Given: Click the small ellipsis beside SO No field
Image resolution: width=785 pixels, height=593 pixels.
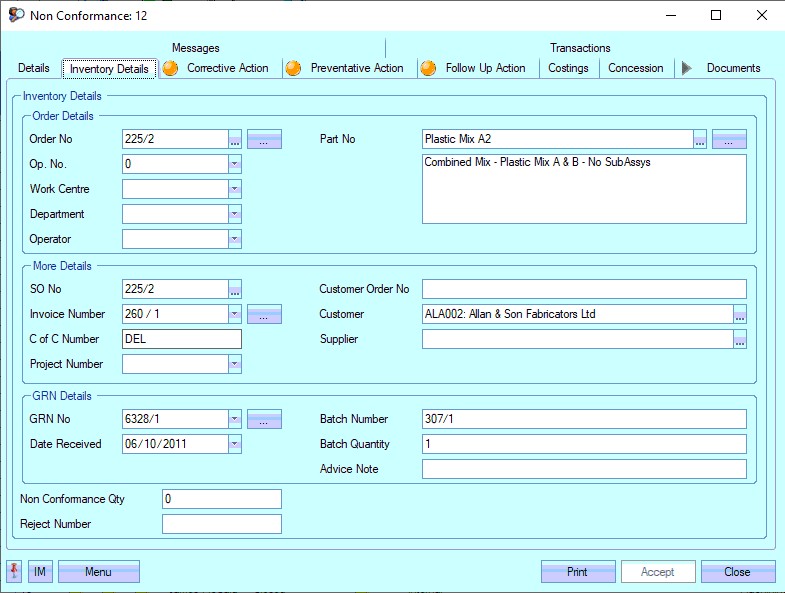Looking at the screenshot, I should pyautogui.click(x=235, y=289).
